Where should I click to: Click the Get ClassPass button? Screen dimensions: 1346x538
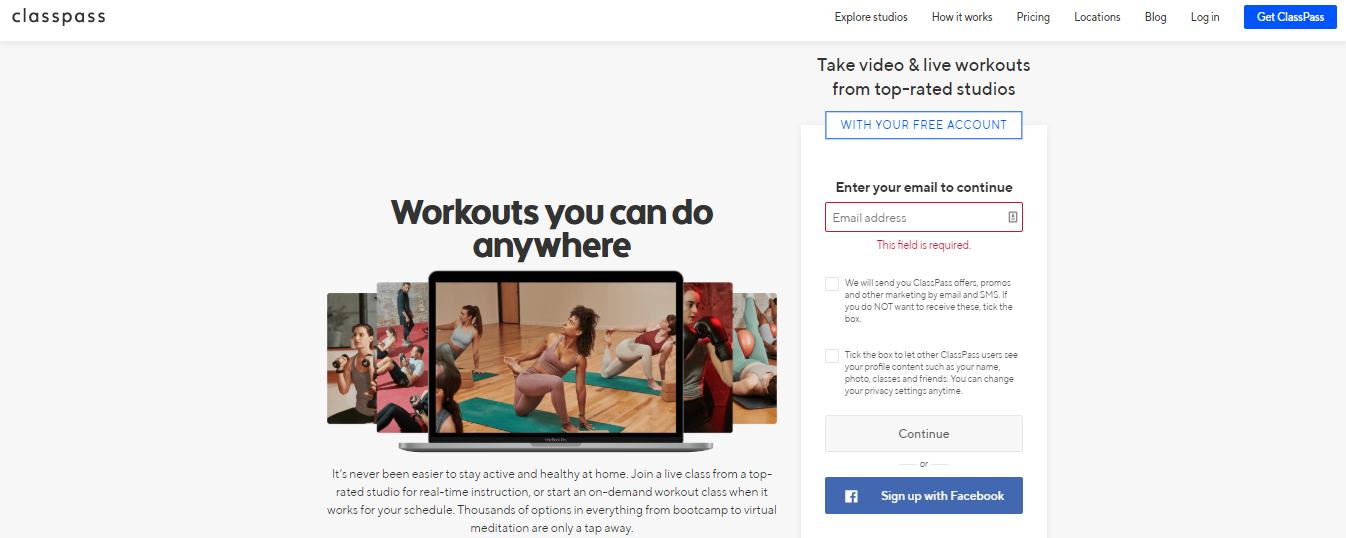point(1290,17)
